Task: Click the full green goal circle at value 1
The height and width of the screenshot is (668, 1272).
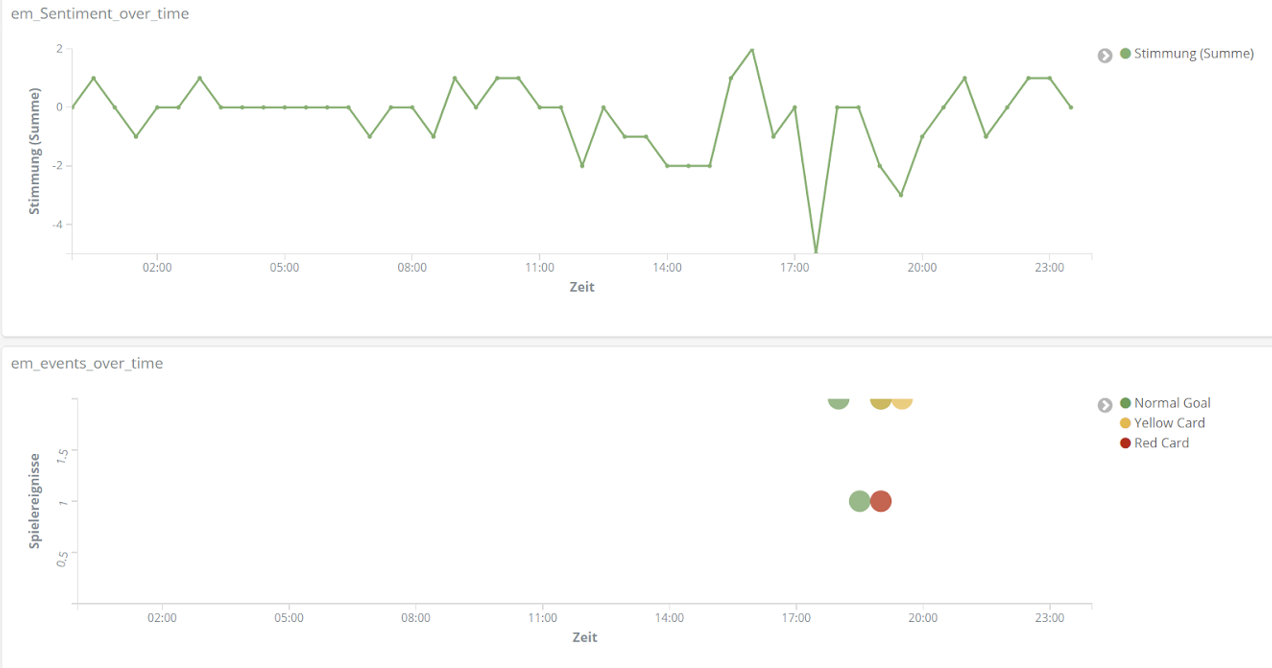Action: tap(859, 501)
